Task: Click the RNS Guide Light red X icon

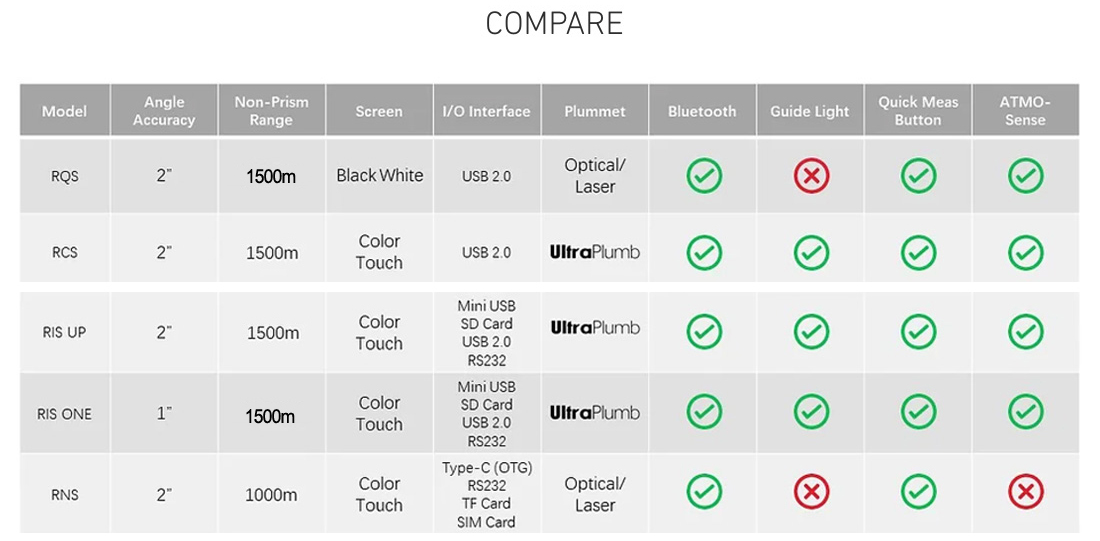Action: [x=811, y=492]
